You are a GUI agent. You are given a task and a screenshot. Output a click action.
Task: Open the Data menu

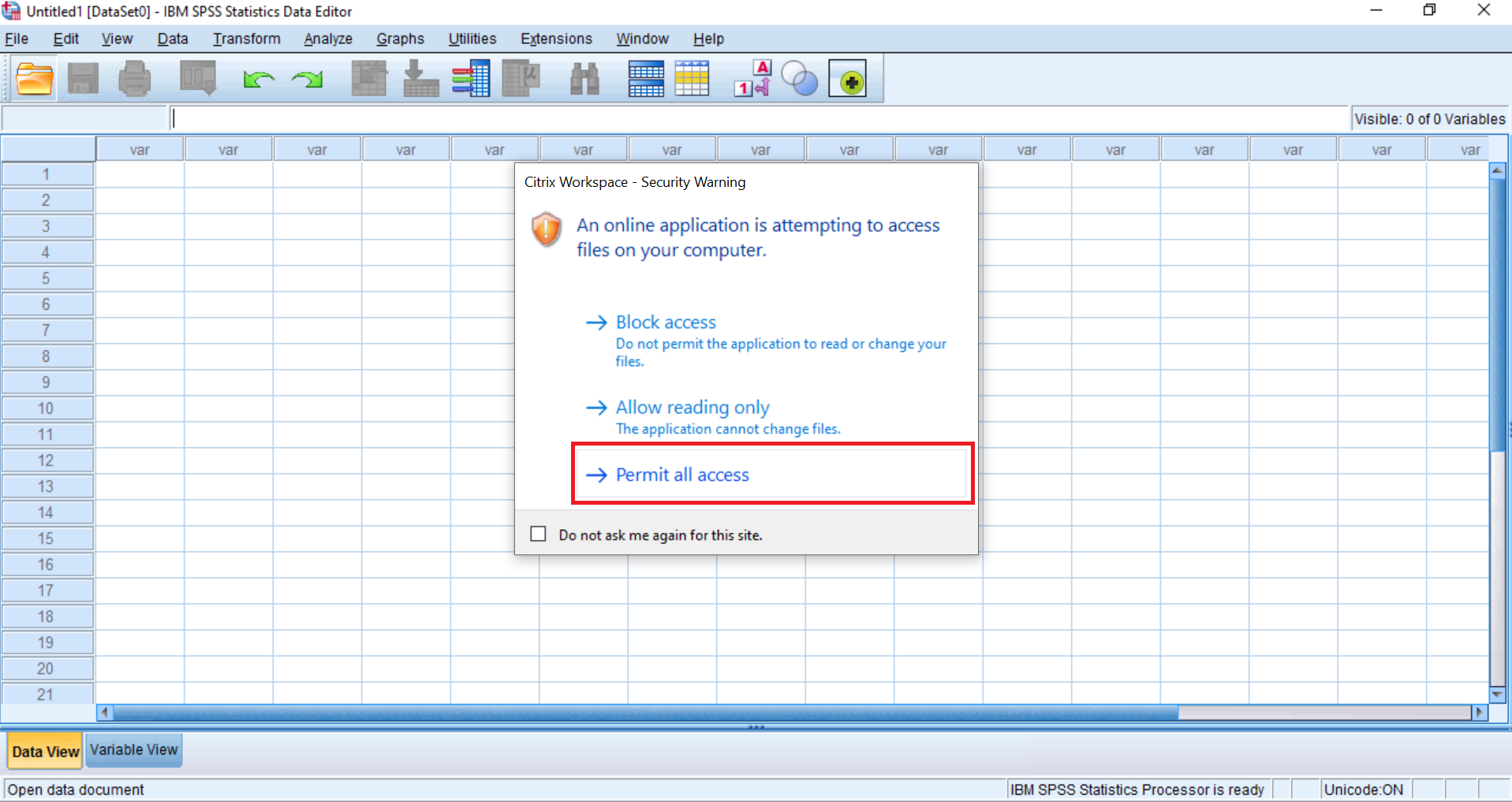173,39
